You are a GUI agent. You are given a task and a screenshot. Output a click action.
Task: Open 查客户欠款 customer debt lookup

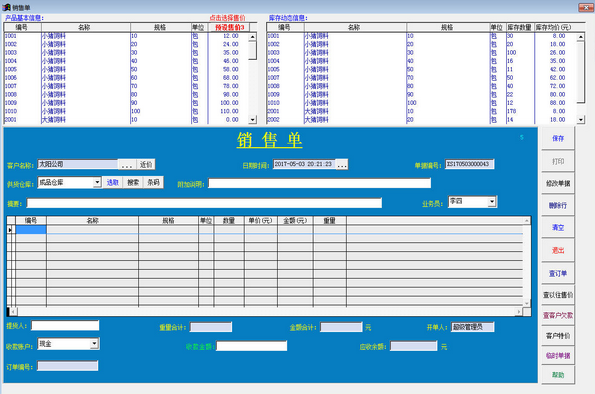click(x=557, y=315)
